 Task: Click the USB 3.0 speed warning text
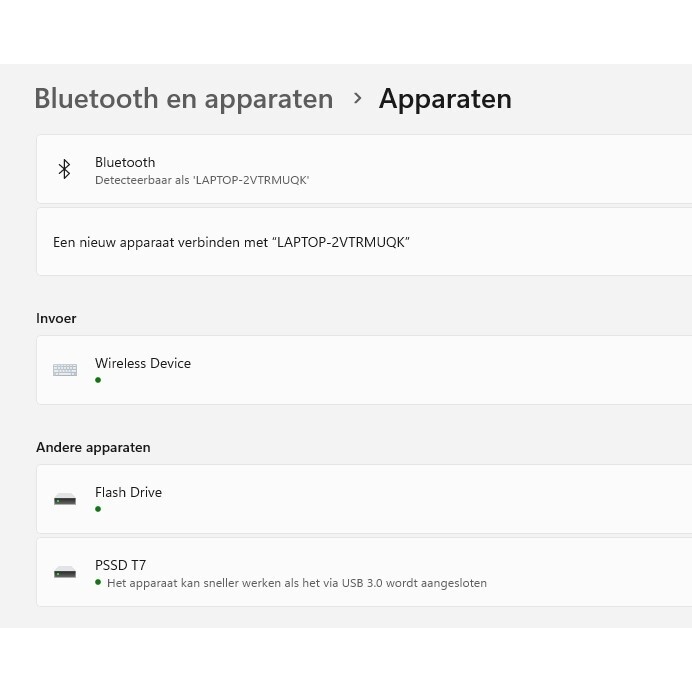297,583
